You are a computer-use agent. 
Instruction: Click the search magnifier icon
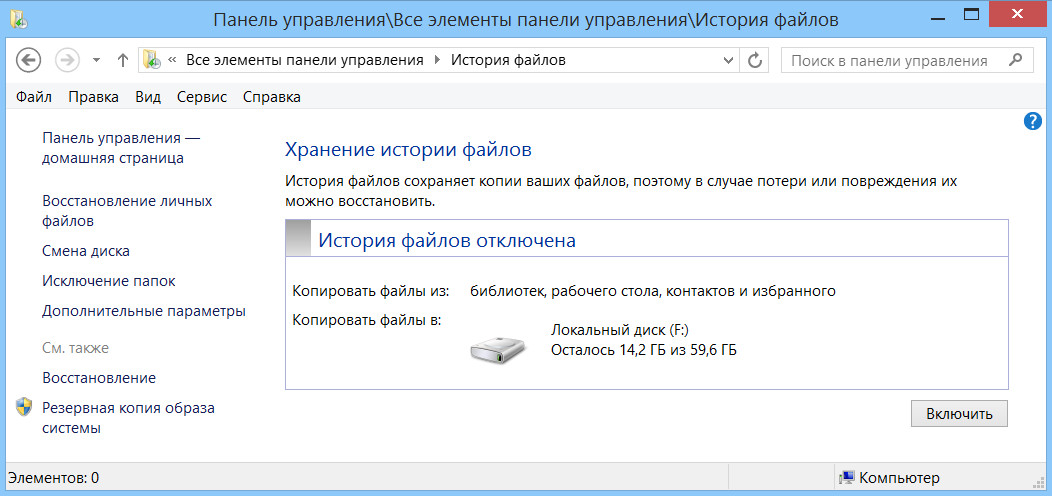(x=1015, y=60)
